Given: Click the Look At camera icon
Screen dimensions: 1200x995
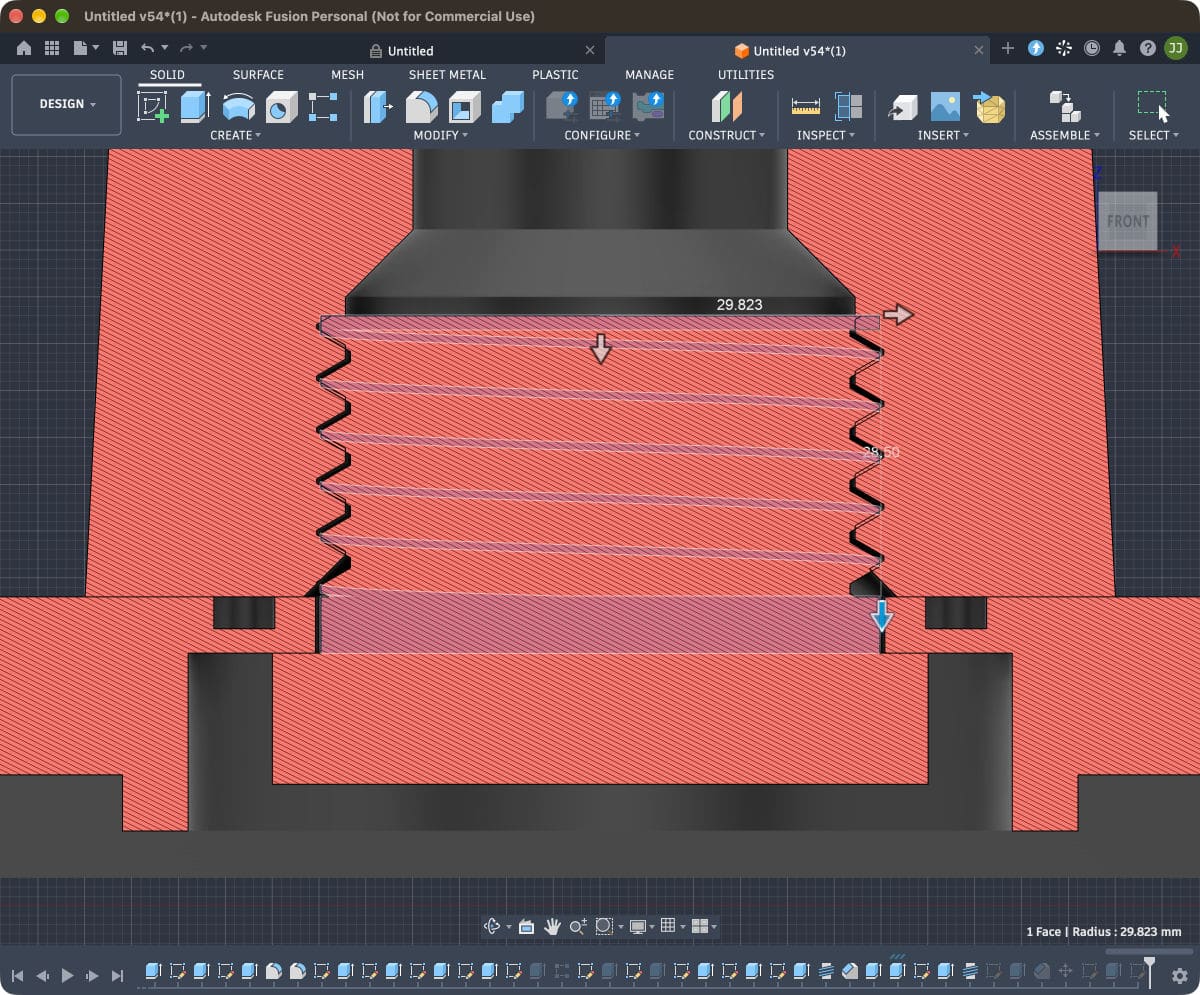Looking at the screenshot, I should click(526, 926).
